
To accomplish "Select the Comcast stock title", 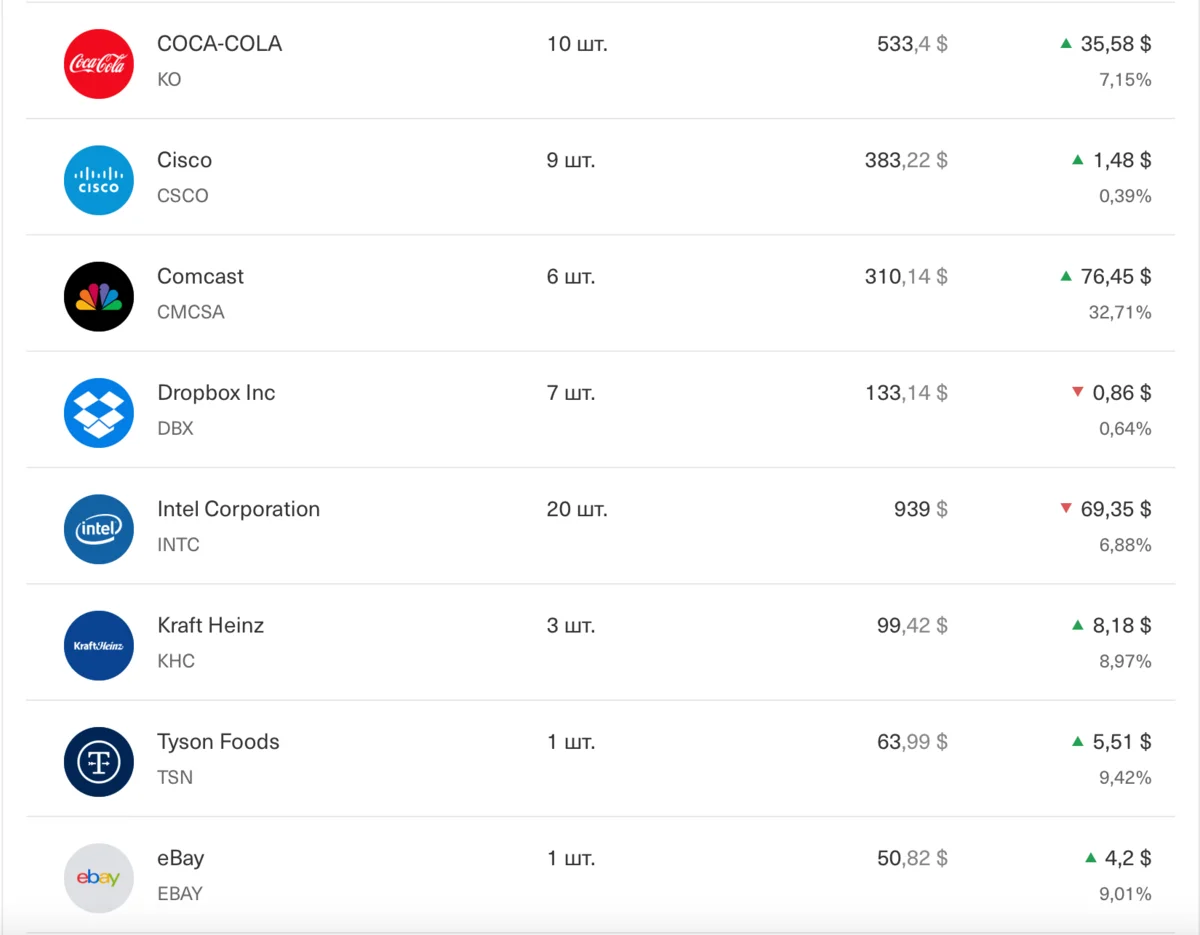I will pyautogui.click(x=200, y=277).
